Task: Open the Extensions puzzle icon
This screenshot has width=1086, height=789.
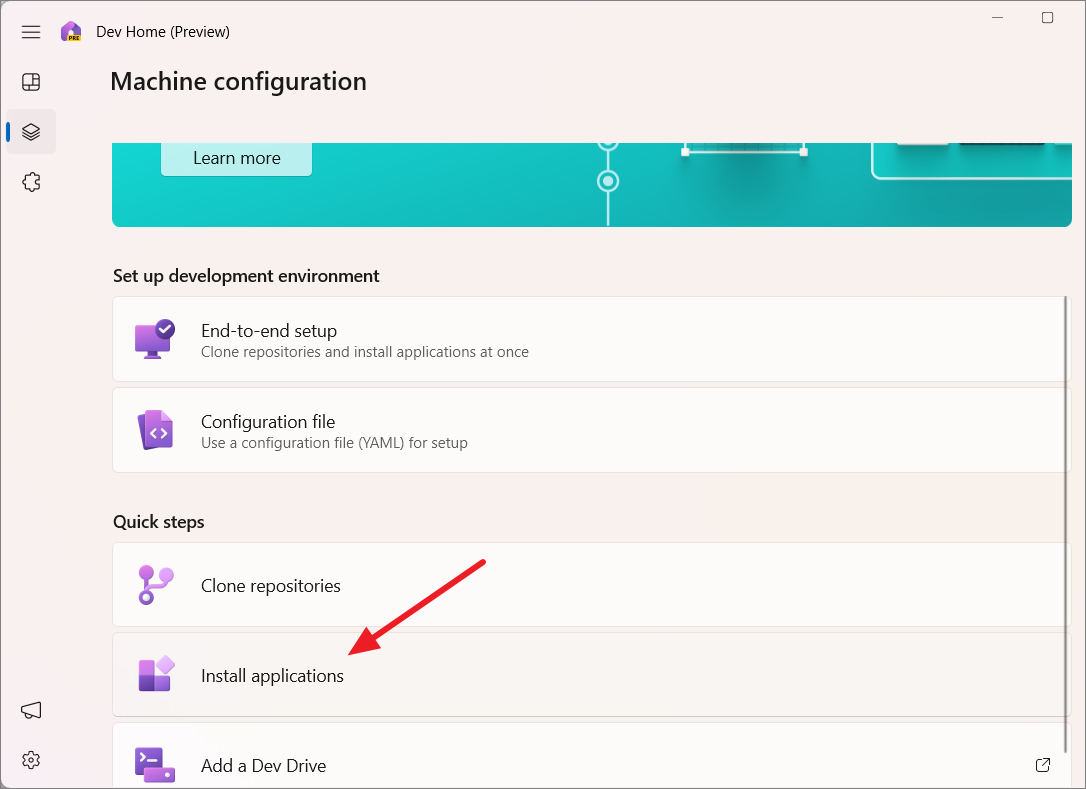Action: pos(31,182)
